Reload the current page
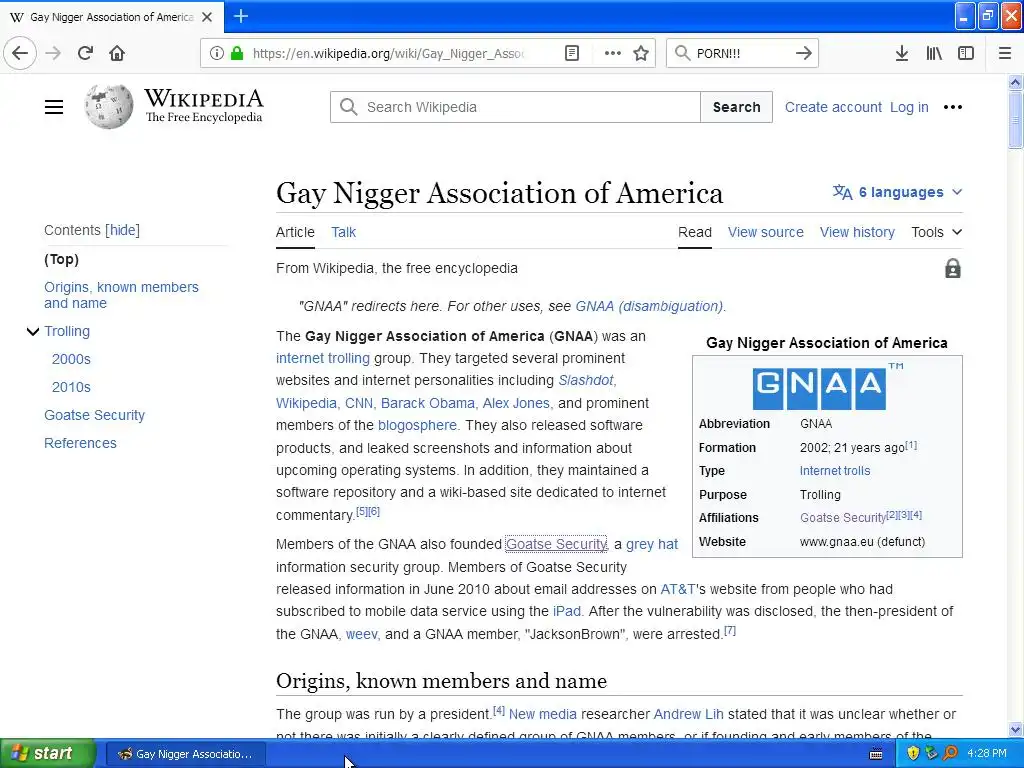 coord(85,54)
